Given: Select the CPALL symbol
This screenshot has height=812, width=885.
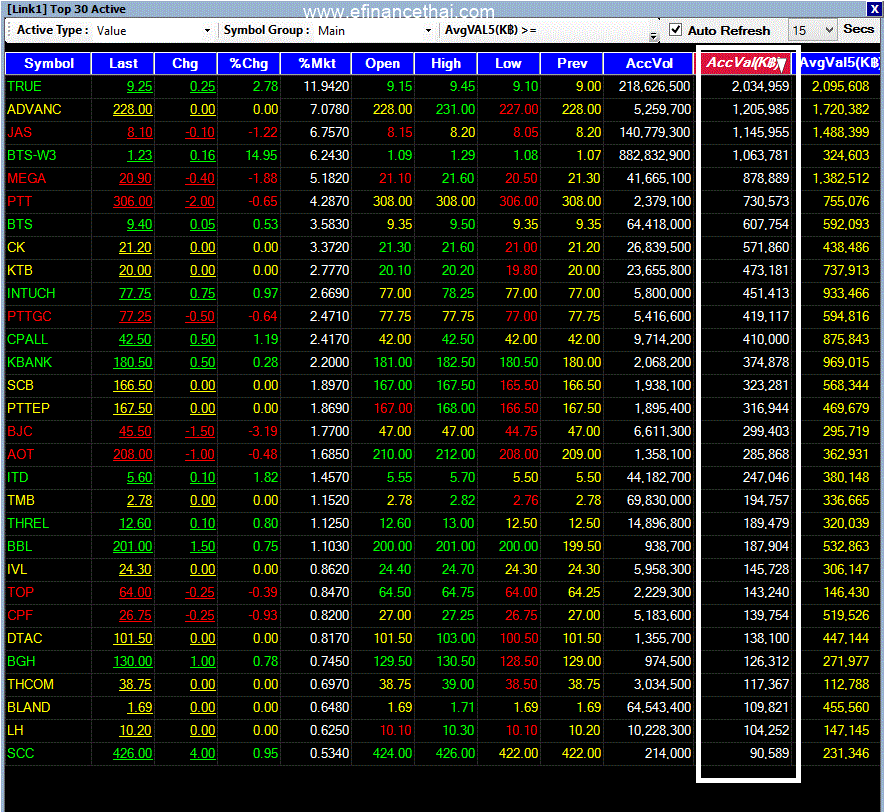Looking at the screenshot, I should pos(28,339).
